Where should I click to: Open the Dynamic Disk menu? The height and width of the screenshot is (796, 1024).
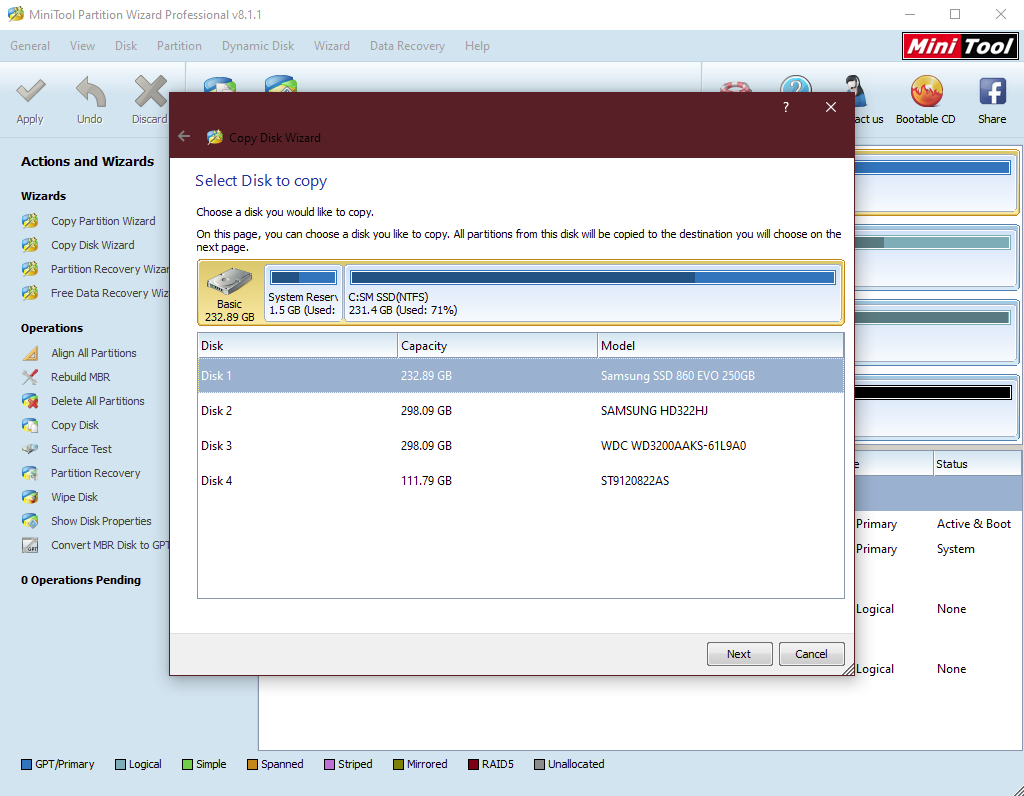[x=258, y=46]
